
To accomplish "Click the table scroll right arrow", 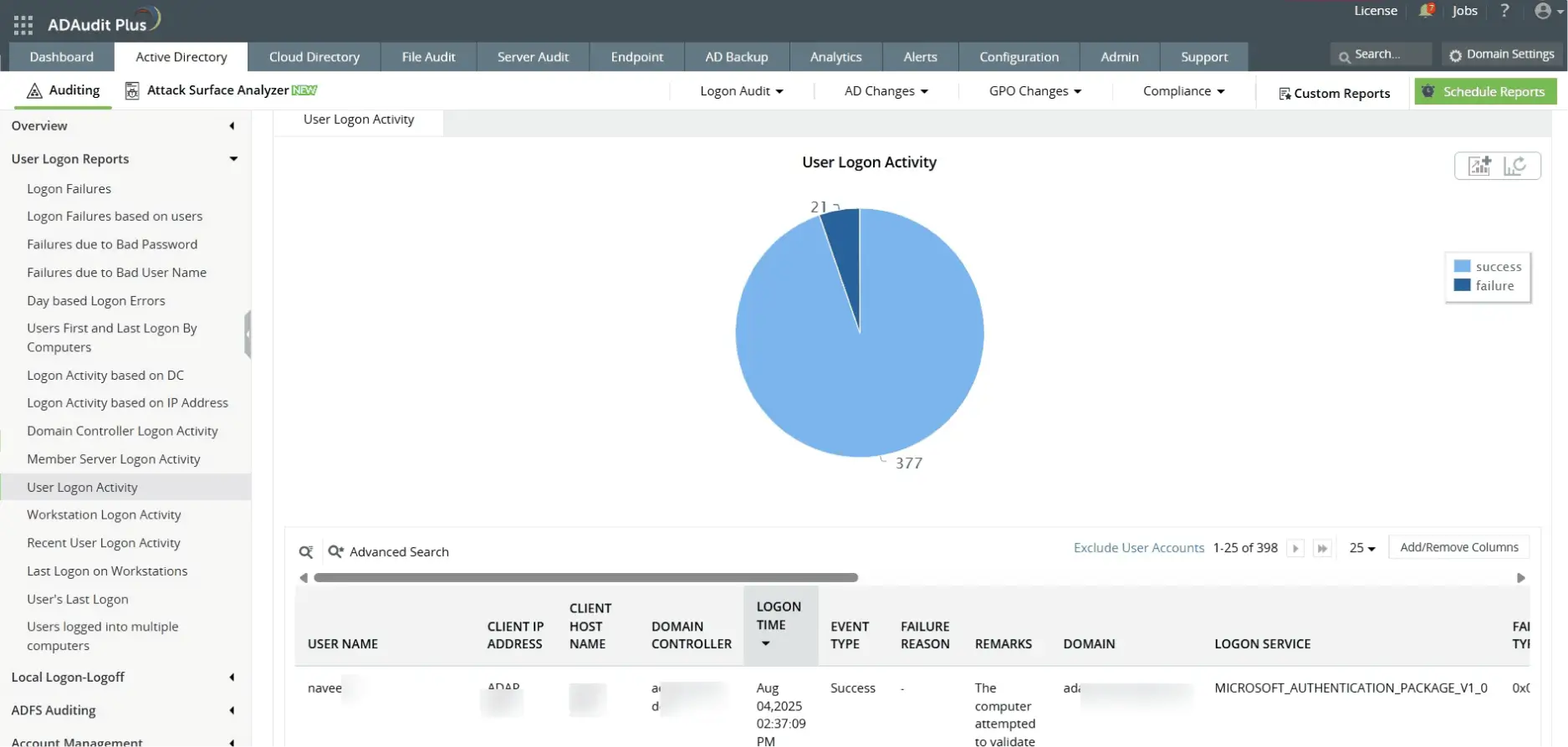I will (x=1521, y=578).
